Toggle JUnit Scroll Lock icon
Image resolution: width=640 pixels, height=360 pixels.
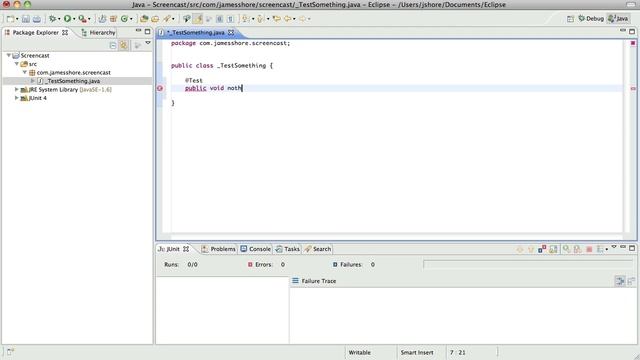553,249
